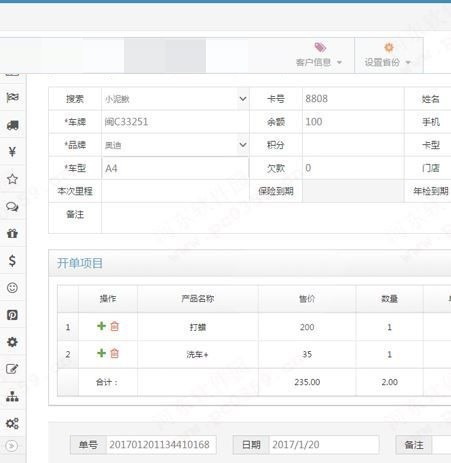Click the quantity cell in 洗车+ row
Image resolution: width=451 pixels, height=463 pixels.
coord(389,354)
